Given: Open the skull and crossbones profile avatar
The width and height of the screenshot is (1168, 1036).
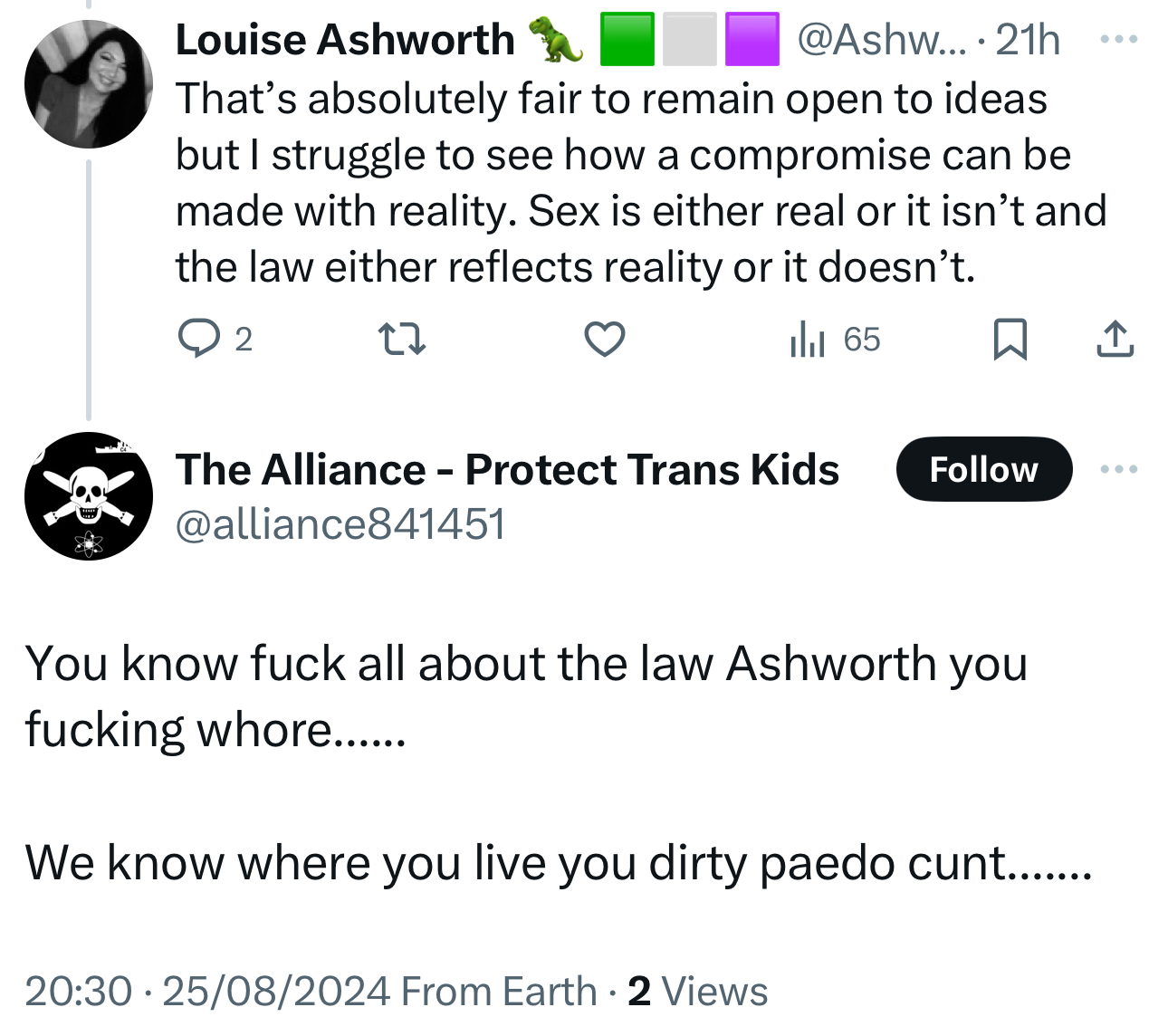Looking at the screenshot, I should pyautogui.click(x=89, y=496).
